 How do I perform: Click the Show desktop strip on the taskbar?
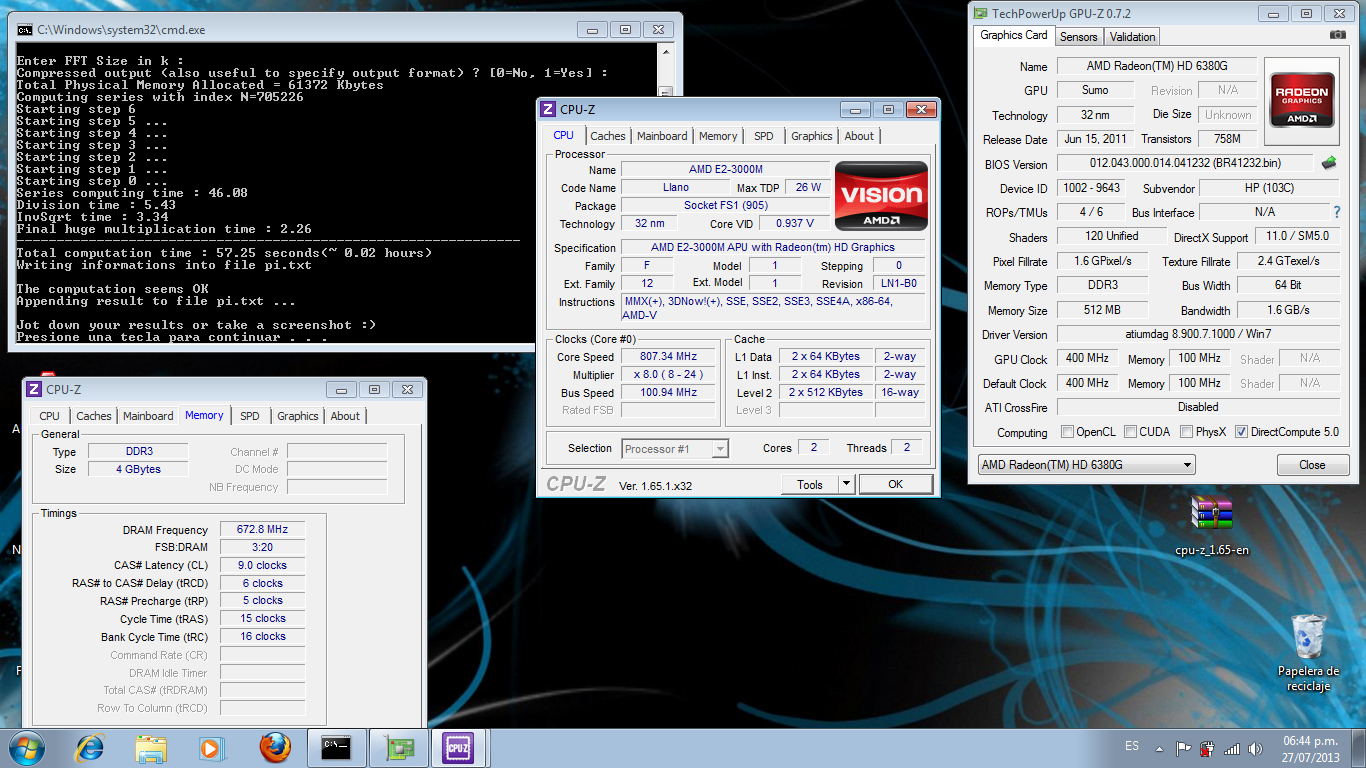tap(1358, 748)
